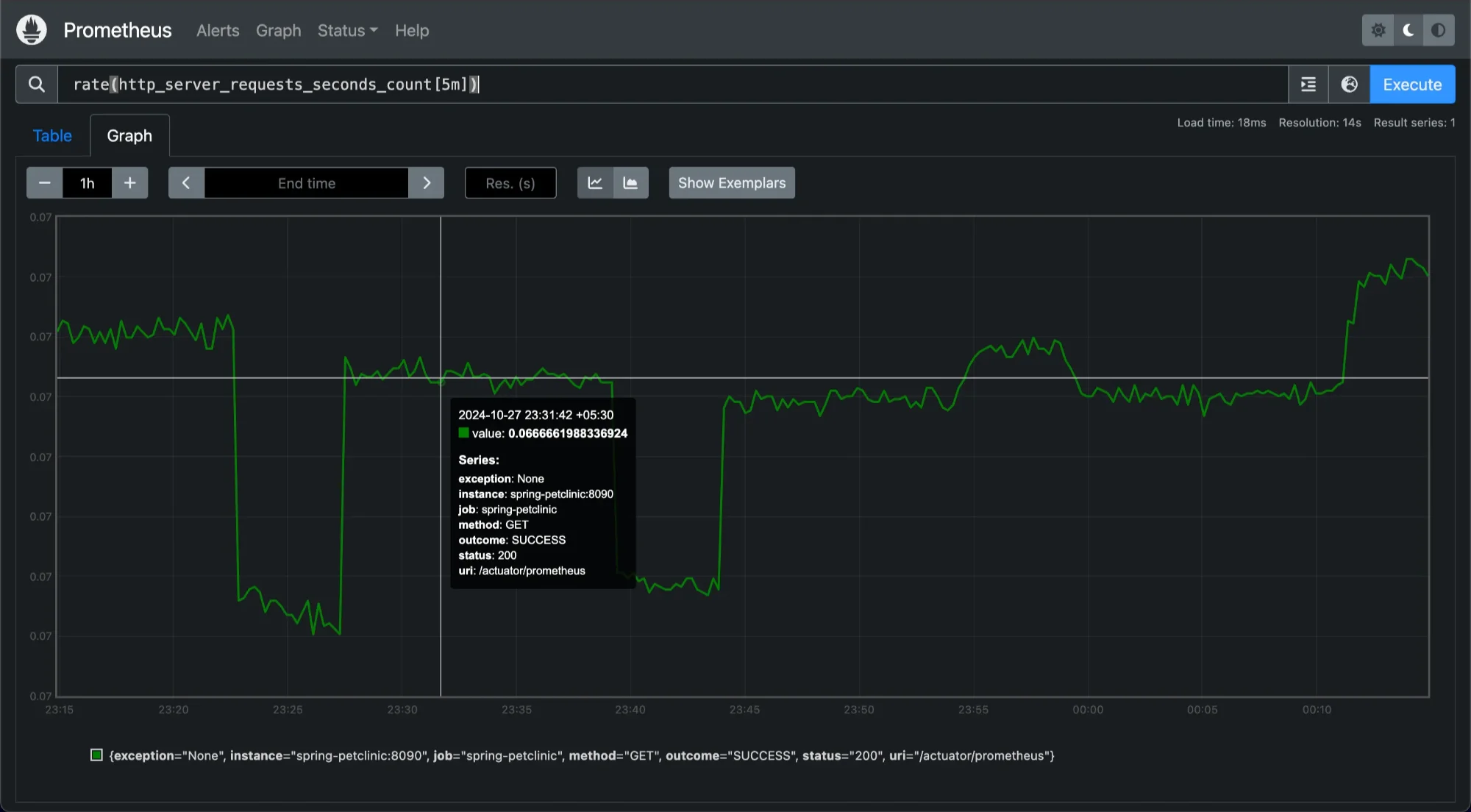1471x812 pixels.
Task: Click the End time input
Action: tap(307, 183)
